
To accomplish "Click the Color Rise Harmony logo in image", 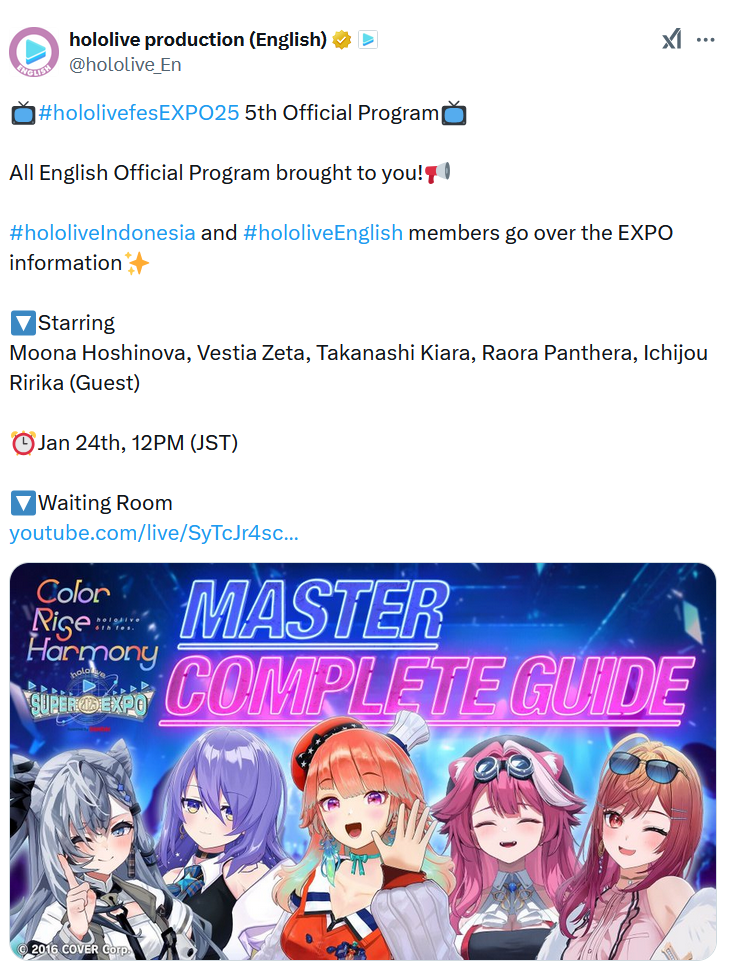I will (91, 624).
